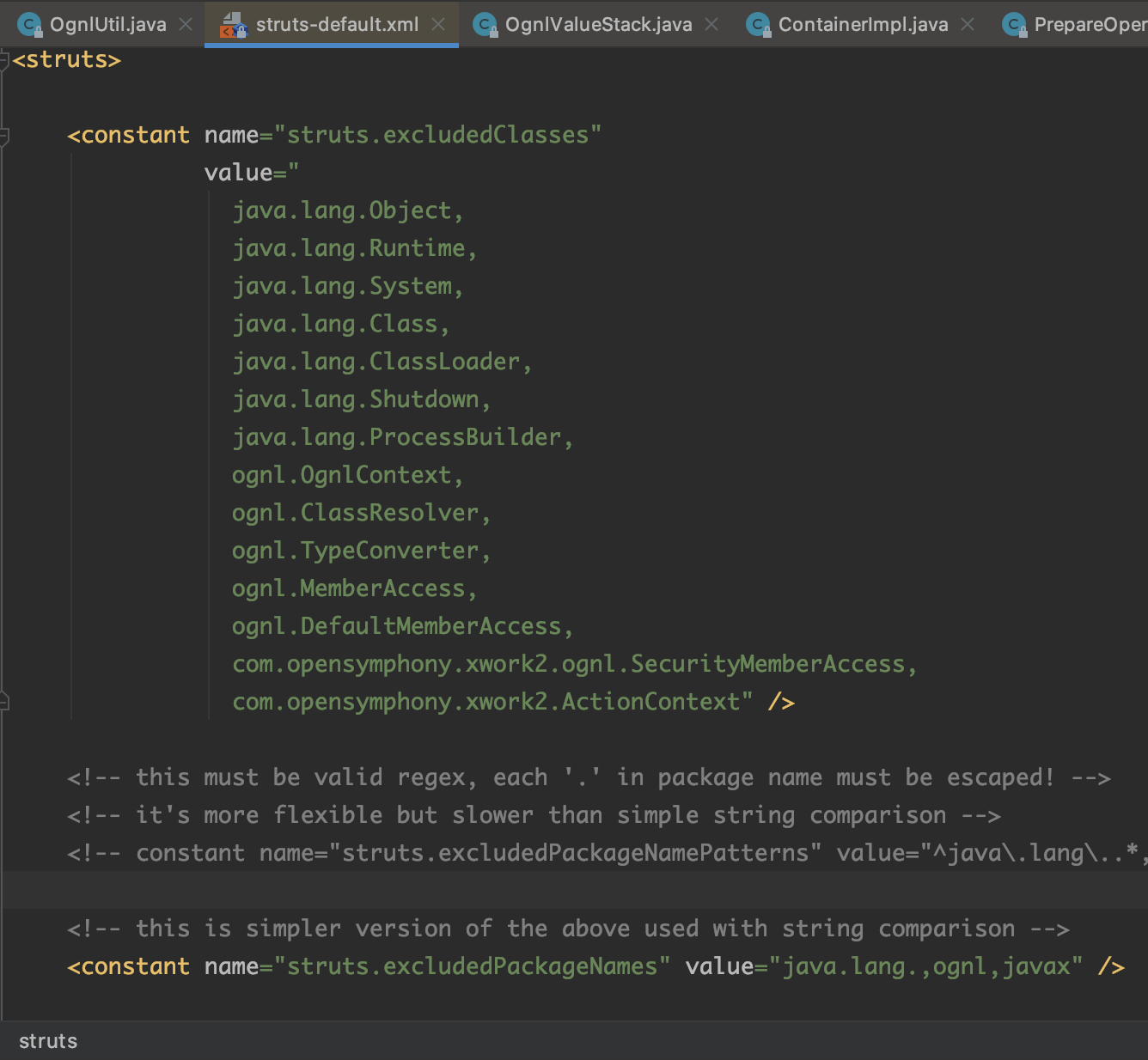Screen dimensions: 1148x1060
Task: Toggle the fold end marker at ActionContext line
Action: pyautogui.click(x=3, y=702)
